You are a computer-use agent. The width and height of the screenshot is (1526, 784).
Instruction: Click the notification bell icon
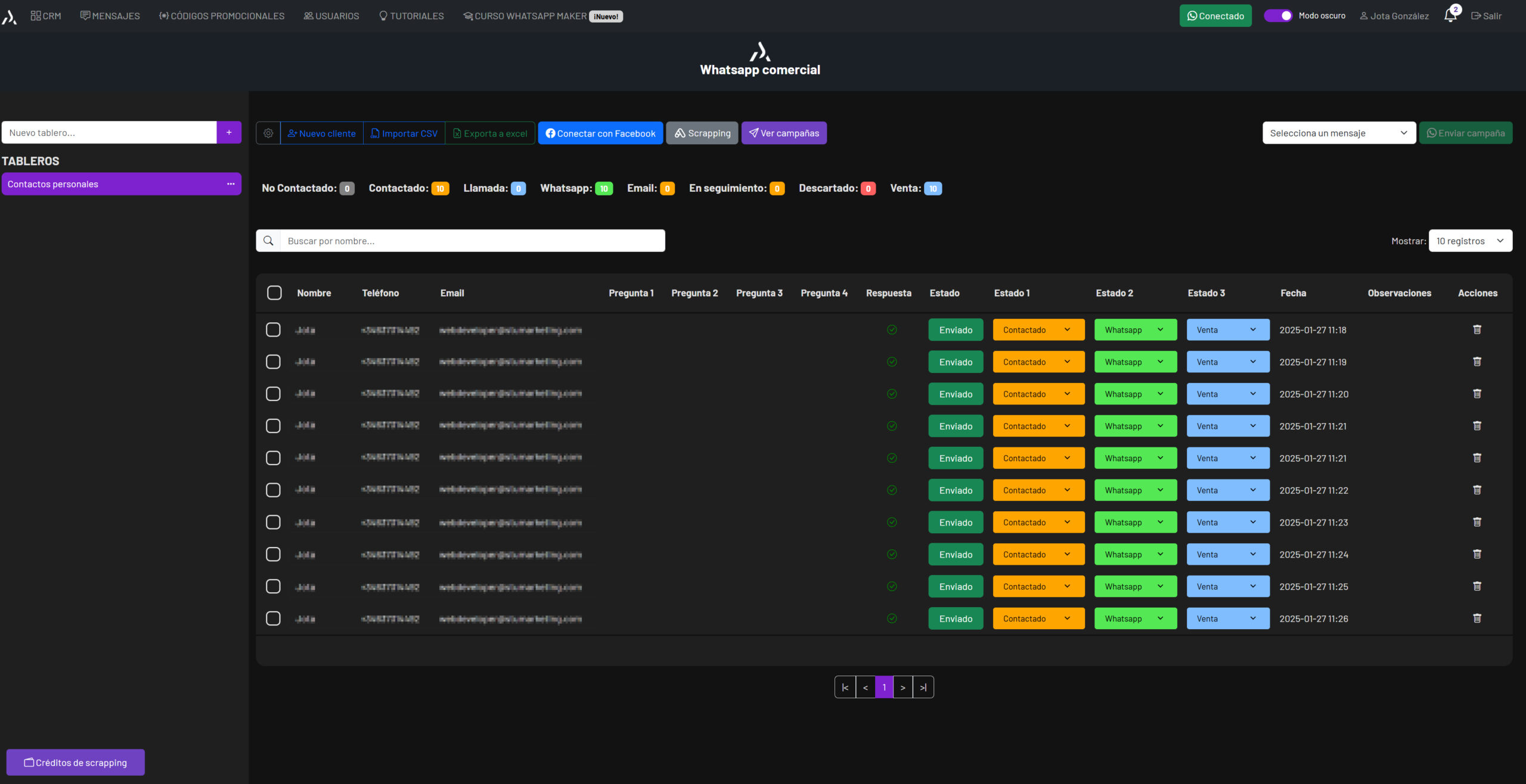1450,16
